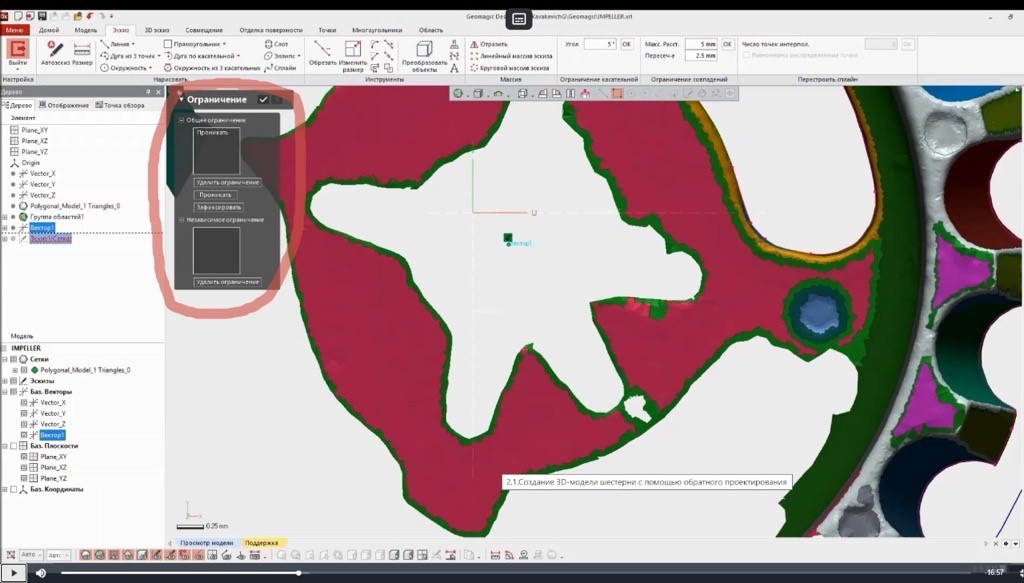Click the Проникать button

[215, 195]
